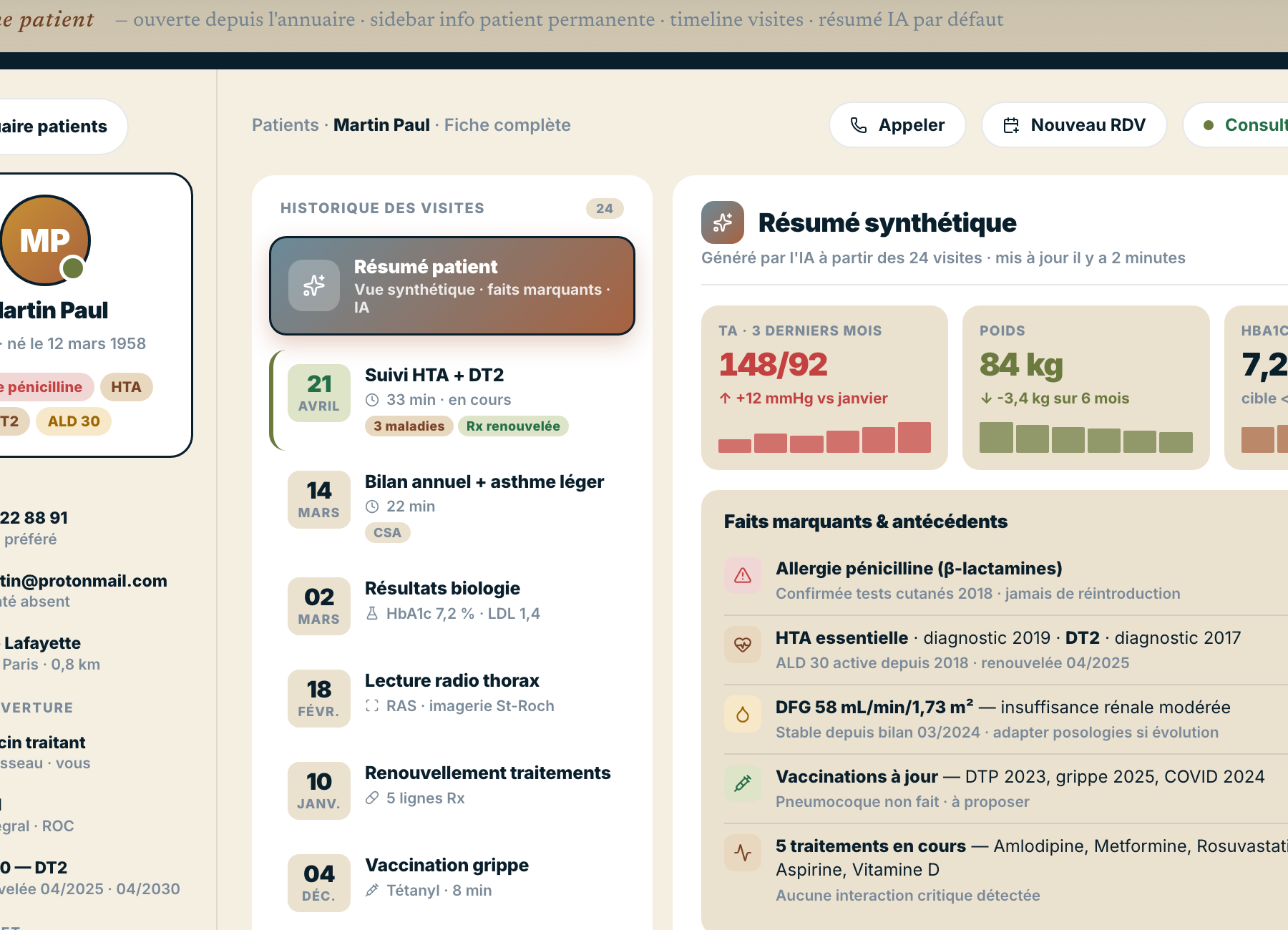
Task: Open the 21 avril Suivi HTA + DT2 visit
Action: (x=452, y=400)
